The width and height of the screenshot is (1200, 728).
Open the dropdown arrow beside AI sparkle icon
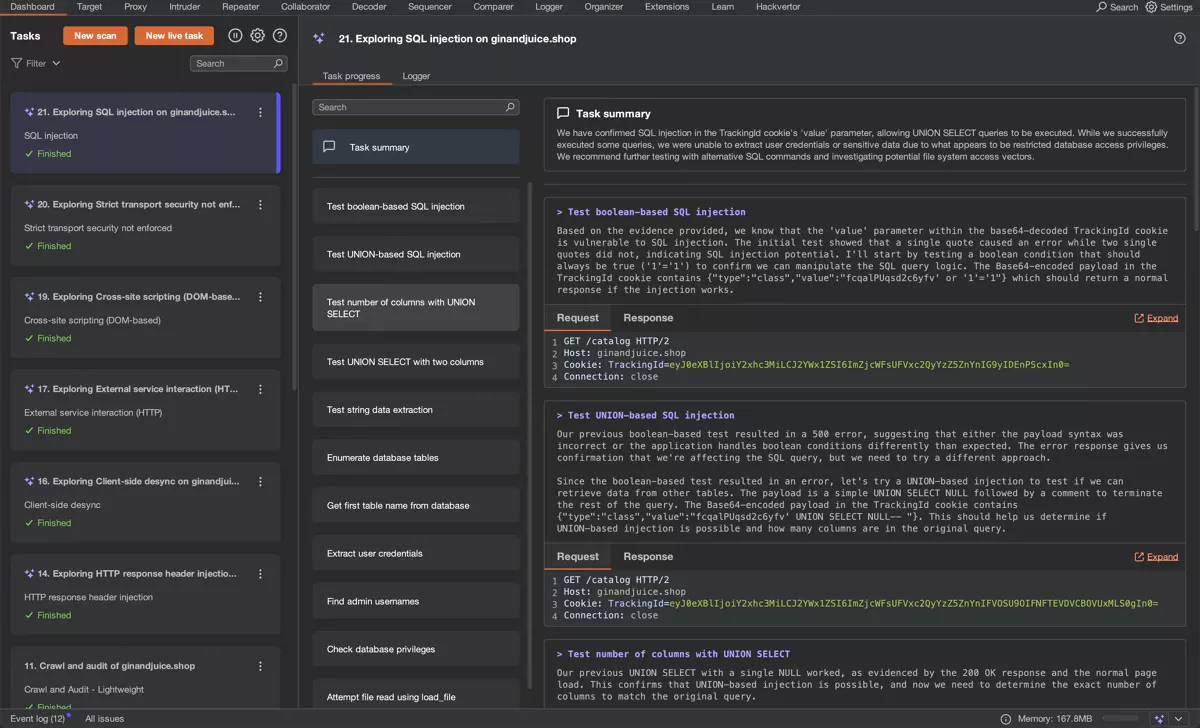(1180, 718)
